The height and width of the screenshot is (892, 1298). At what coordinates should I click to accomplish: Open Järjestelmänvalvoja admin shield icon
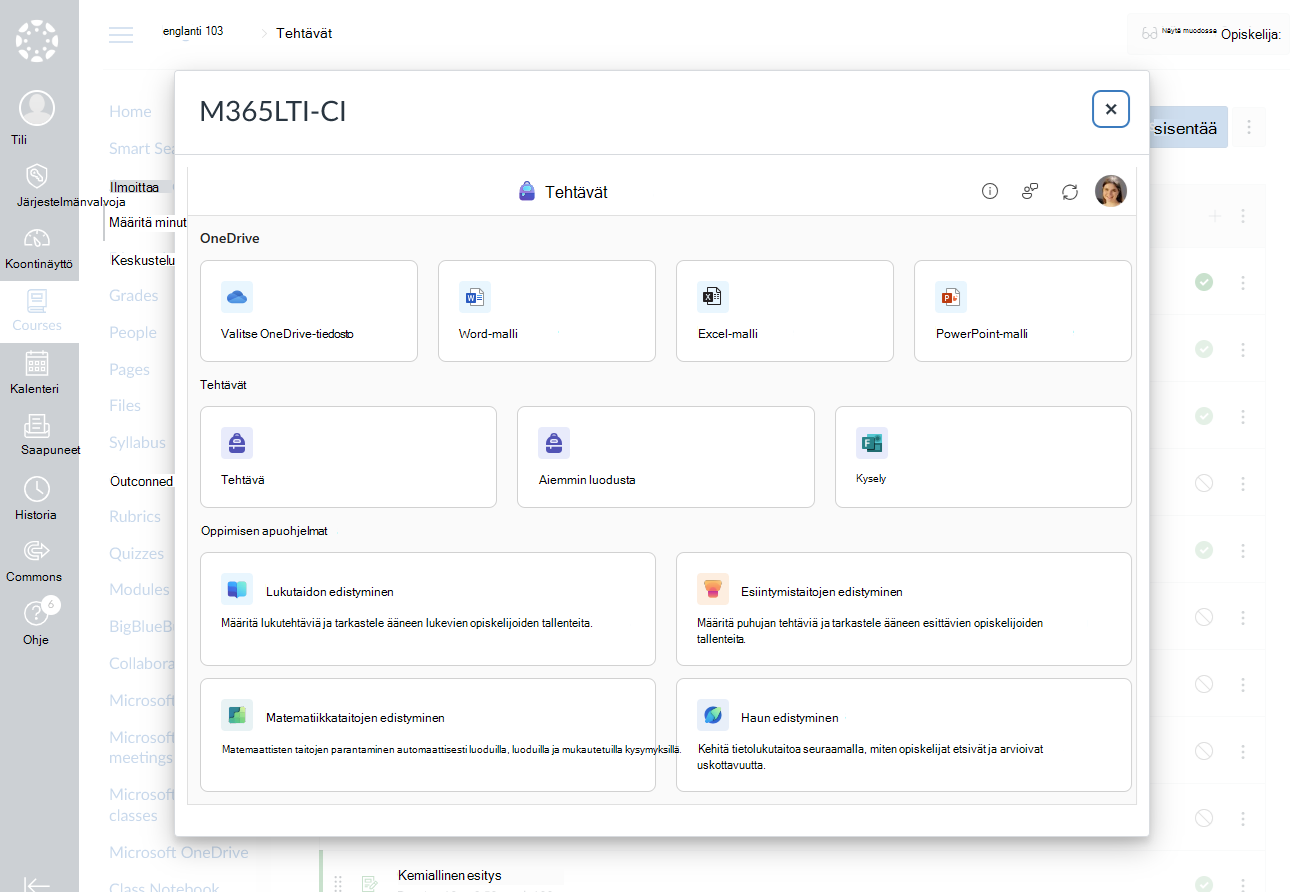tap(37, 177)
